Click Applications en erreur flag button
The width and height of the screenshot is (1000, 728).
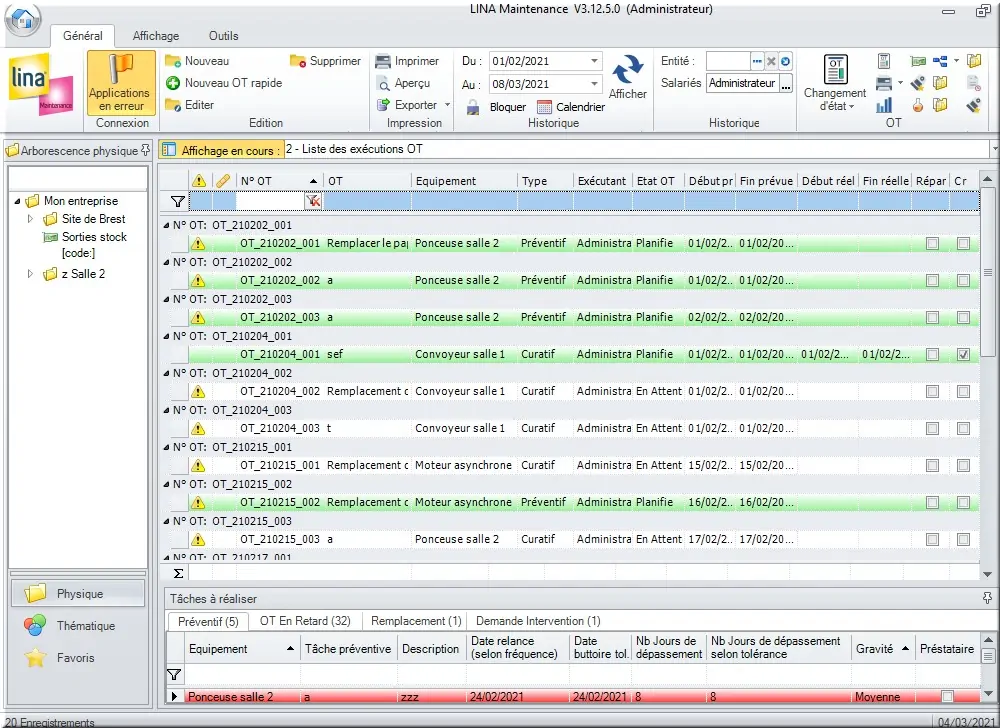coord(121,82)
